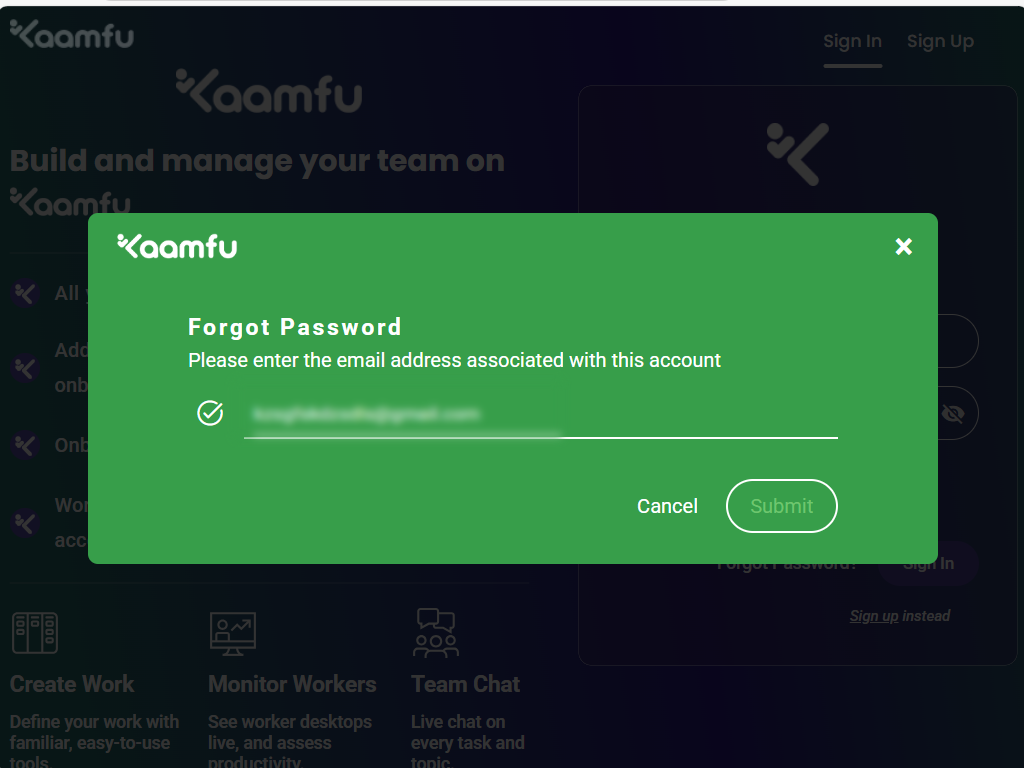Click the Kaamfu logo in the page header
The height and width of the screenshot is (768, 1024).
tap(72, 34)
